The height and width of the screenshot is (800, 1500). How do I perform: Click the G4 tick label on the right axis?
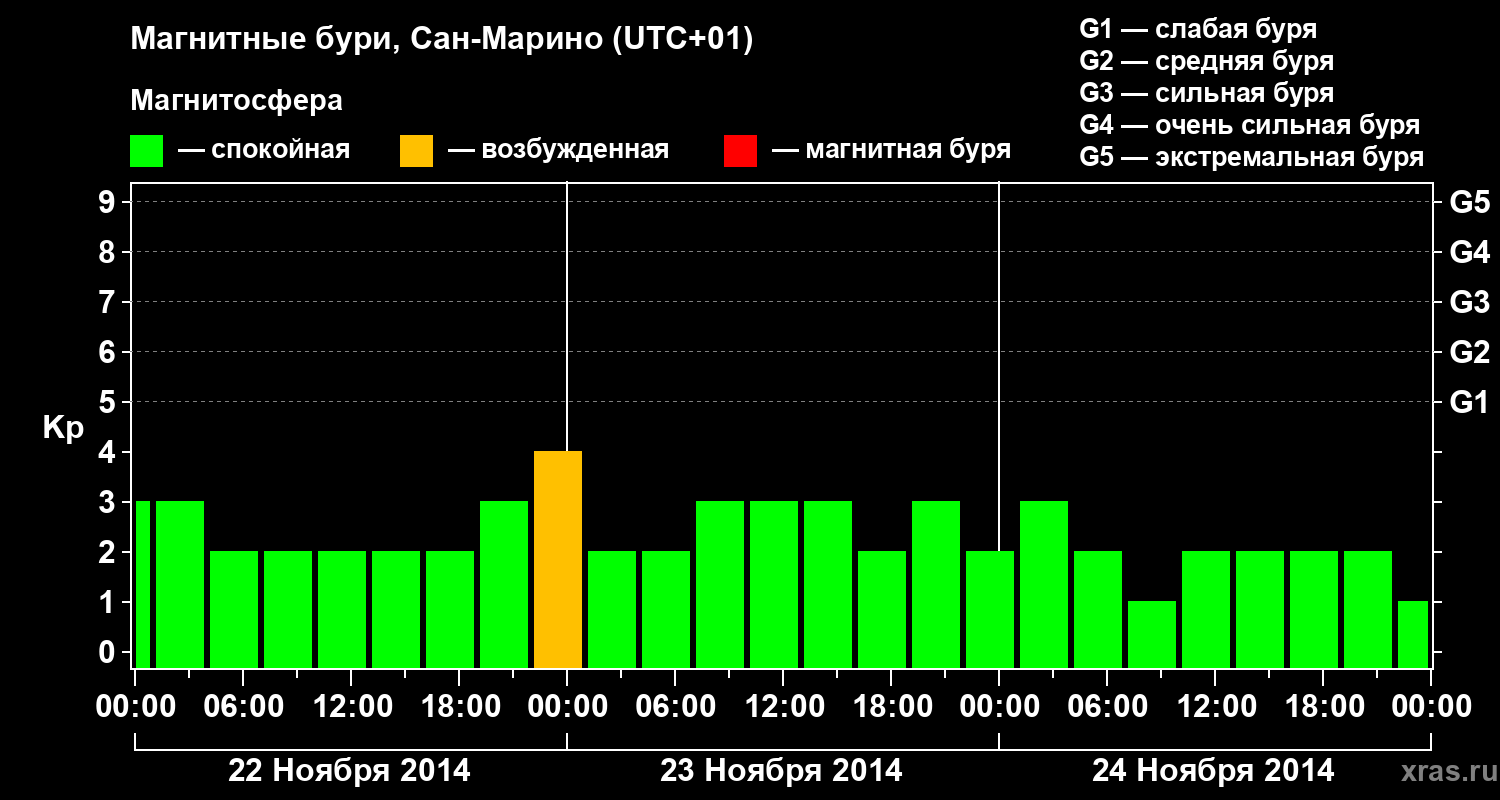coord(1470,252)
